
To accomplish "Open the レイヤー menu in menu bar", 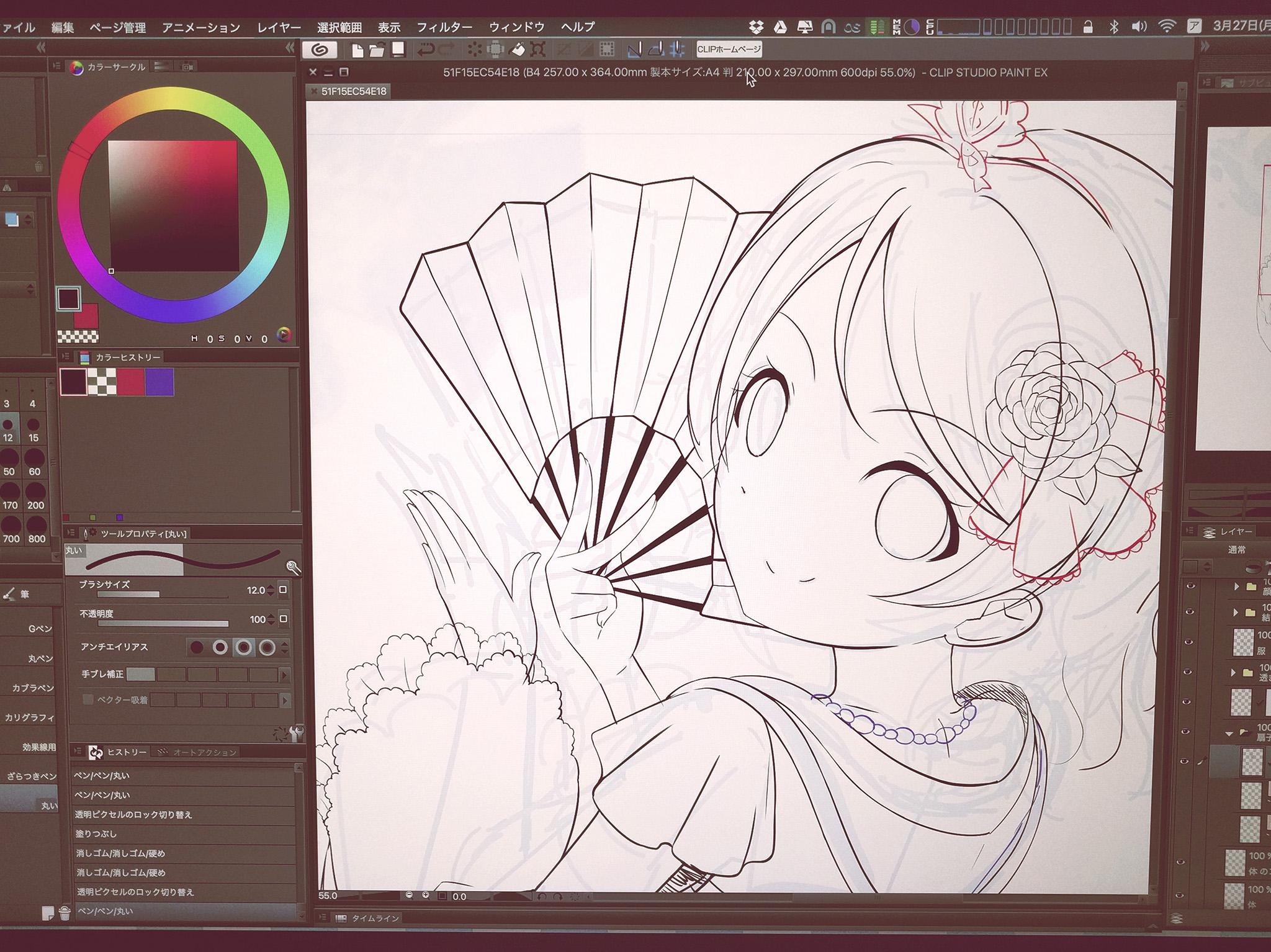I will point(279,28).
